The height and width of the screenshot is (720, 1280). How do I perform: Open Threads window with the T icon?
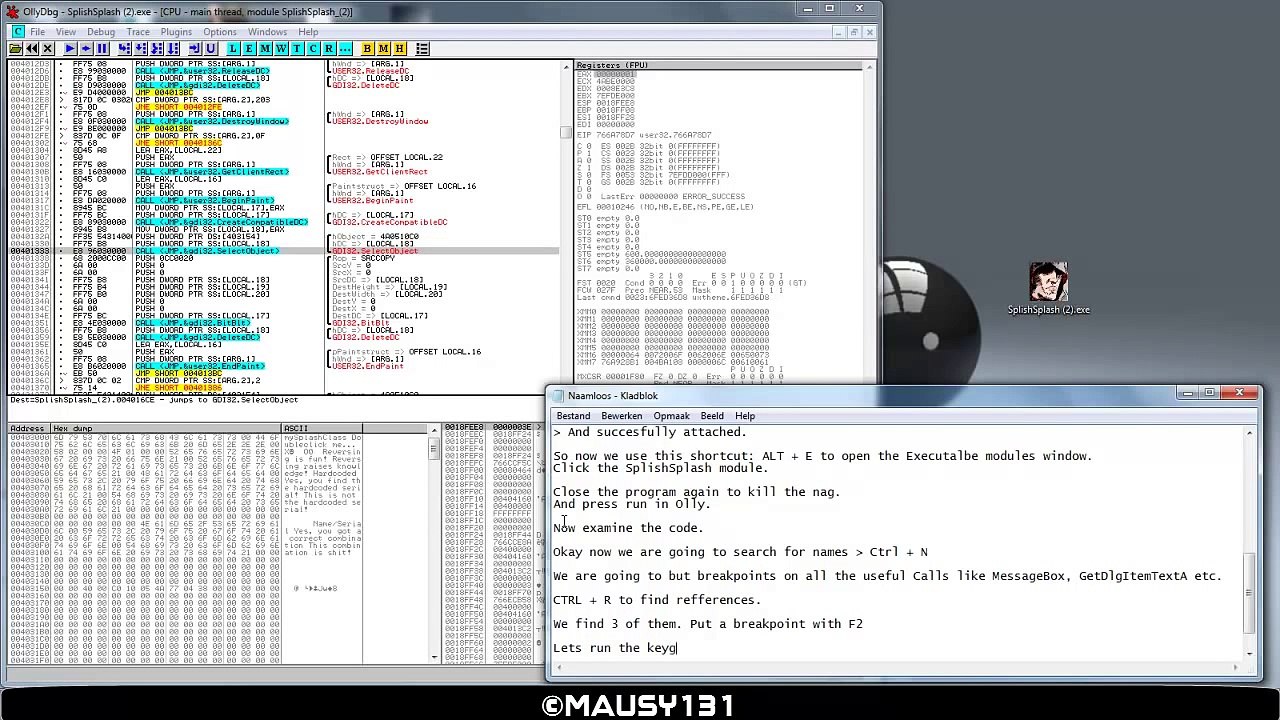click(x=297, y=49)
